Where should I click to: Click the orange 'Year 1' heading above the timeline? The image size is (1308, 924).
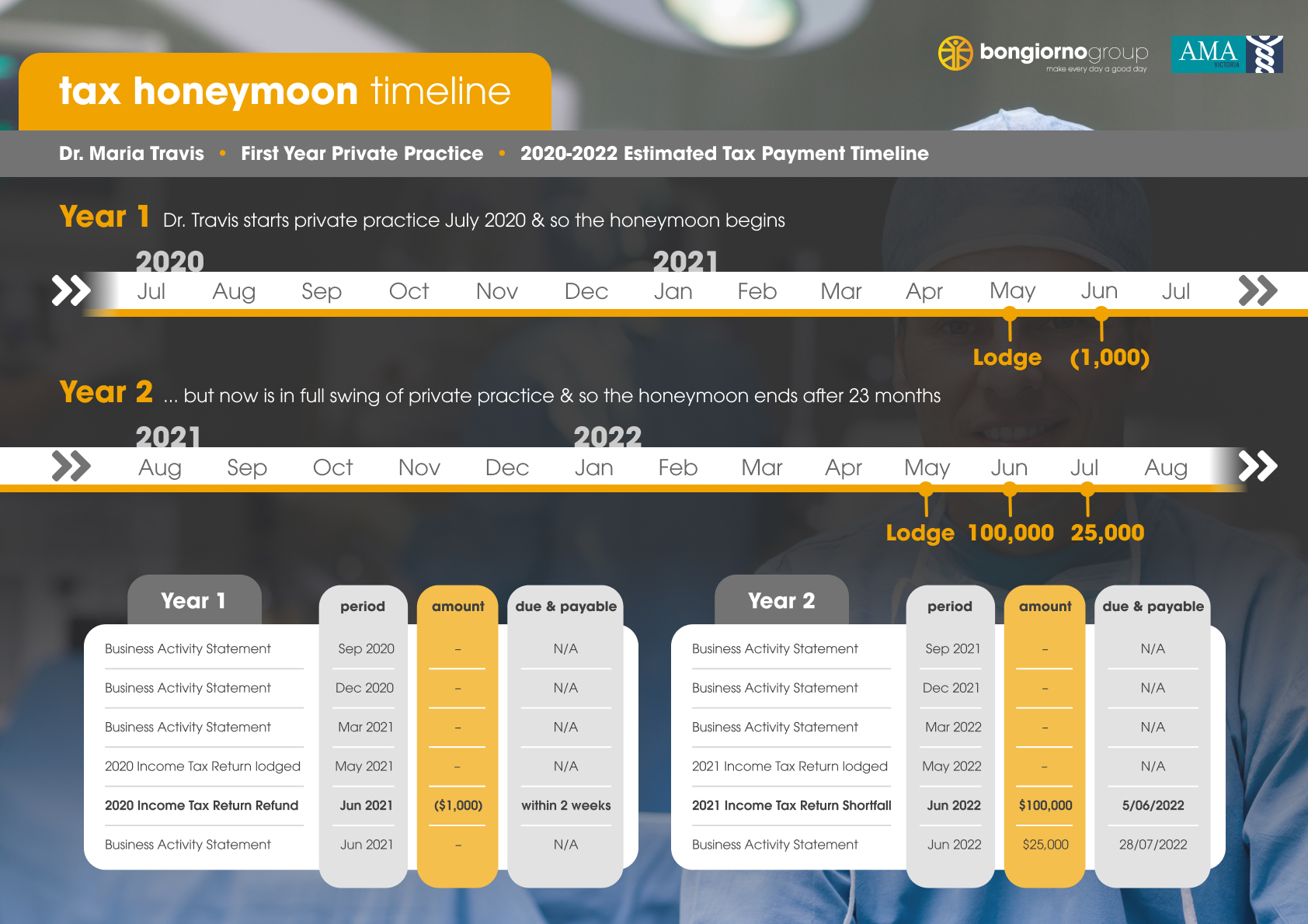(x=105, y=217)
